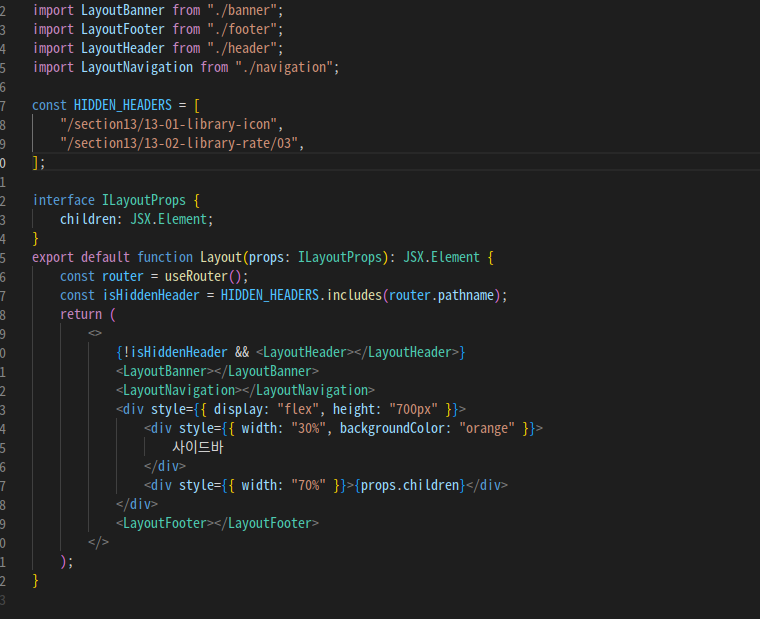Click the "./header" import path string
The width and height of the screenshot is (760, 619).
(x=242, y=48)
